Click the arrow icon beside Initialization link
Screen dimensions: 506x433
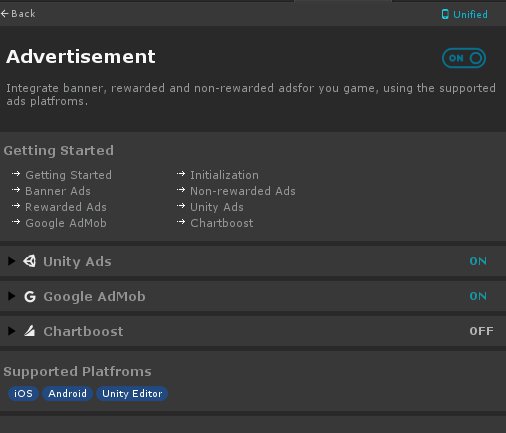(181, 174)
